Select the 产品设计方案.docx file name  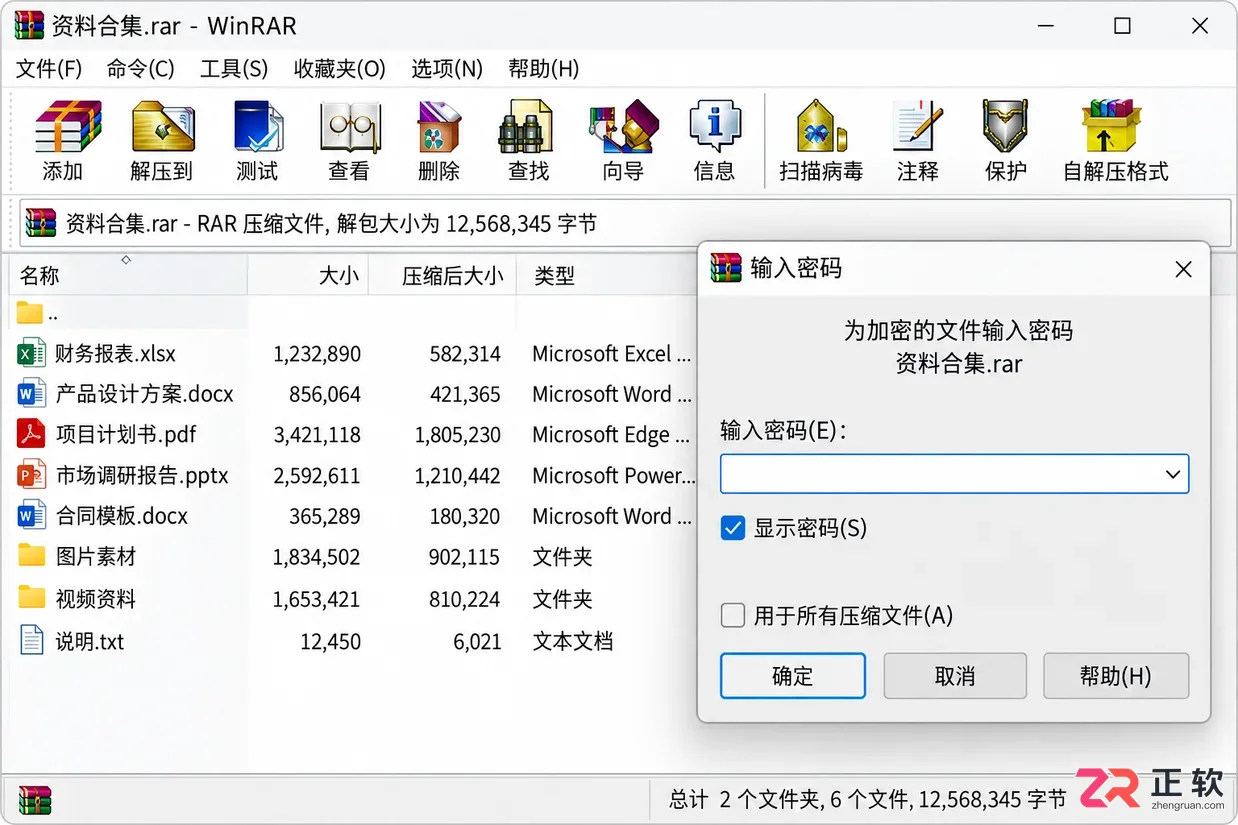click(145, 394)
